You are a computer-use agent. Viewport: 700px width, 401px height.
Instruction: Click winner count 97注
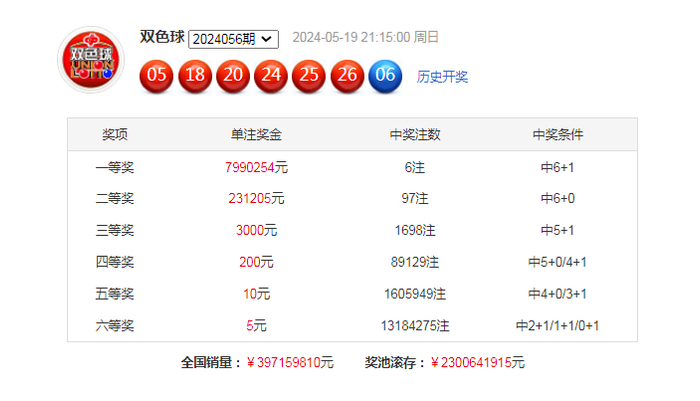[415, 198]
